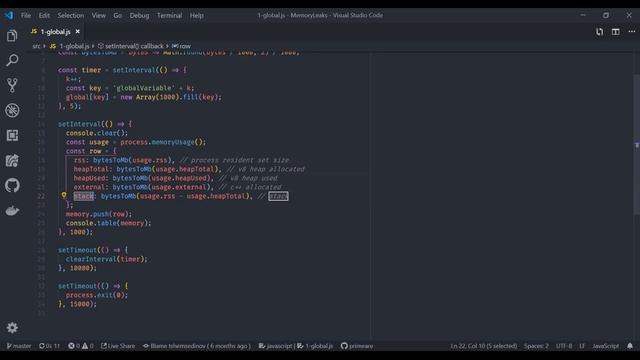Click Ln 22, Col 10 cursor position
This screenshot has width=640, height=360.
484,346
